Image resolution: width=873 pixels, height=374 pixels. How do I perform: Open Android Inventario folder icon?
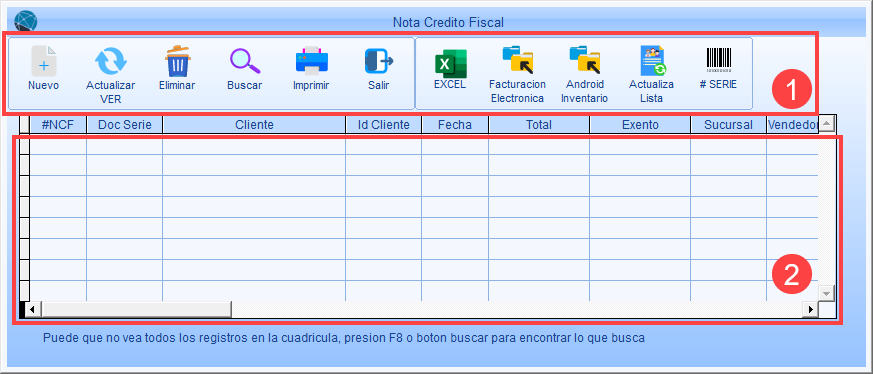(x=584, y=60)
